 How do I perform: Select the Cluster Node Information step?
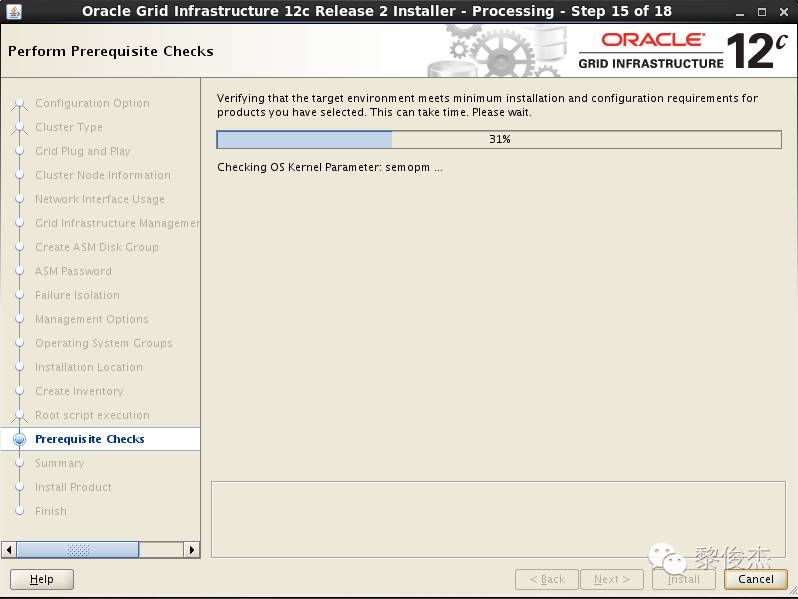pyautogui.click(x=103, y=175)
